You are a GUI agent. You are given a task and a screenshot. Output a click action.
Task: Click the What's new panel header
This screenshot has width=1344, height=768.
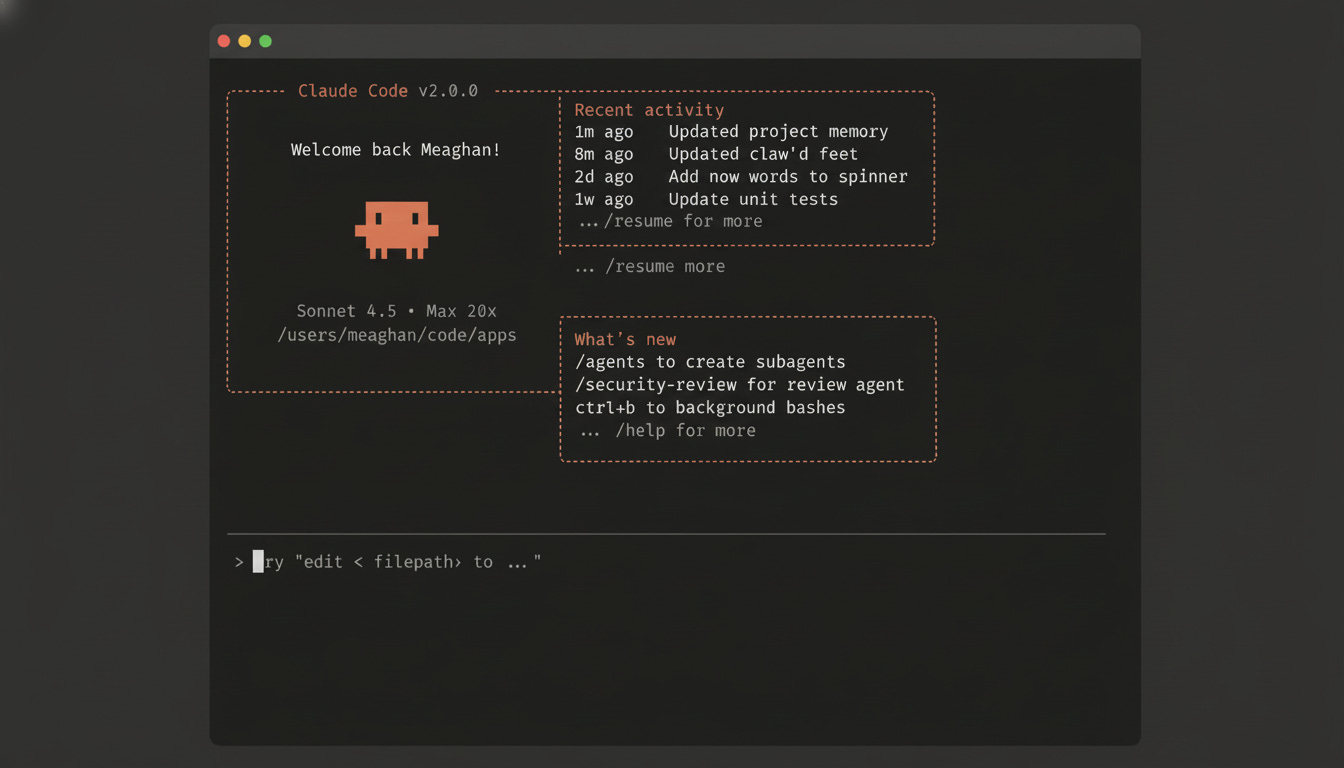625,339
